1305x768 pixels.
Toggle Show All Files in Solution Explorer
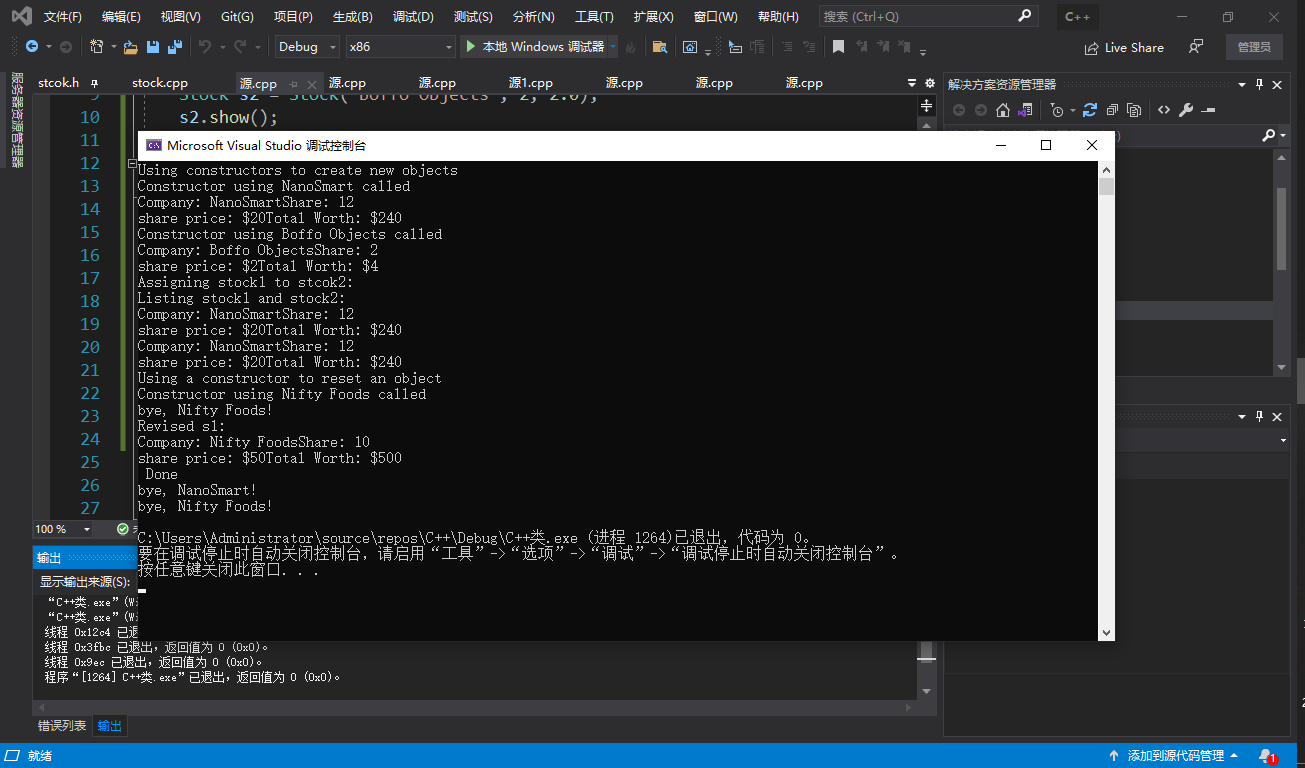(1134, 110)
